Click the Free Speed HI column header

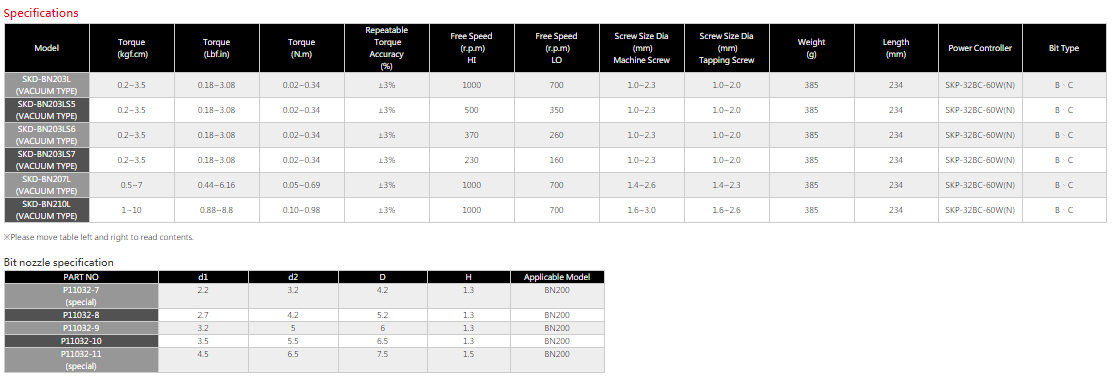click(x=471, y=48)
